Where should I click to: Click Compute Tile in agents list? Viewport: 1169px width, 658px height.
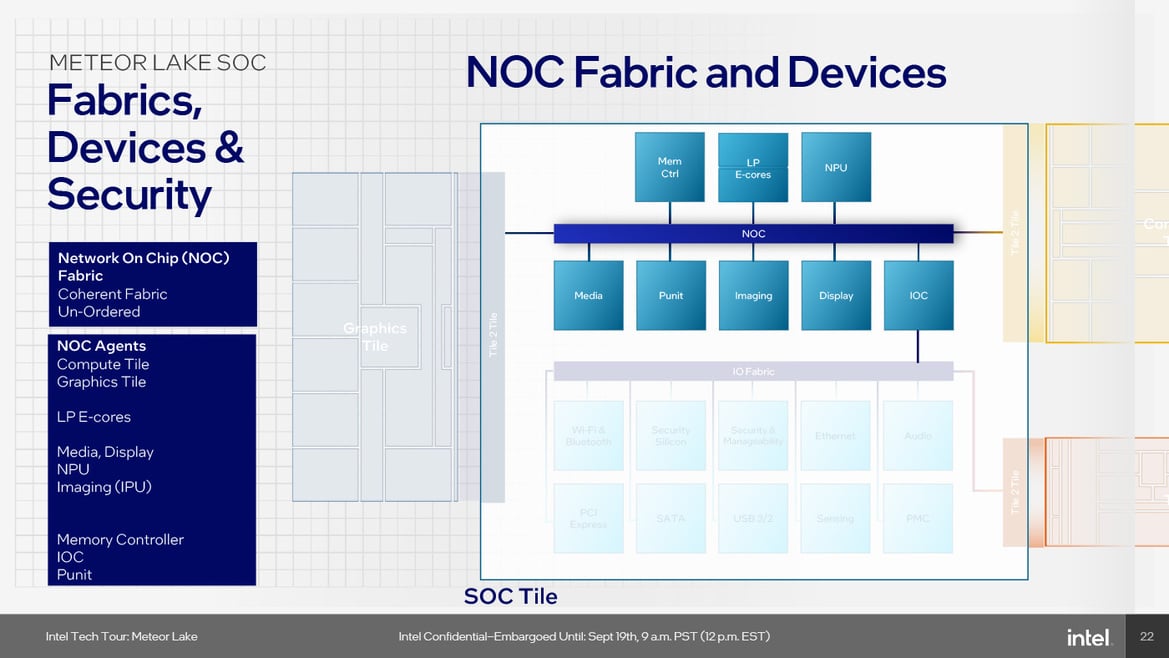103,364
